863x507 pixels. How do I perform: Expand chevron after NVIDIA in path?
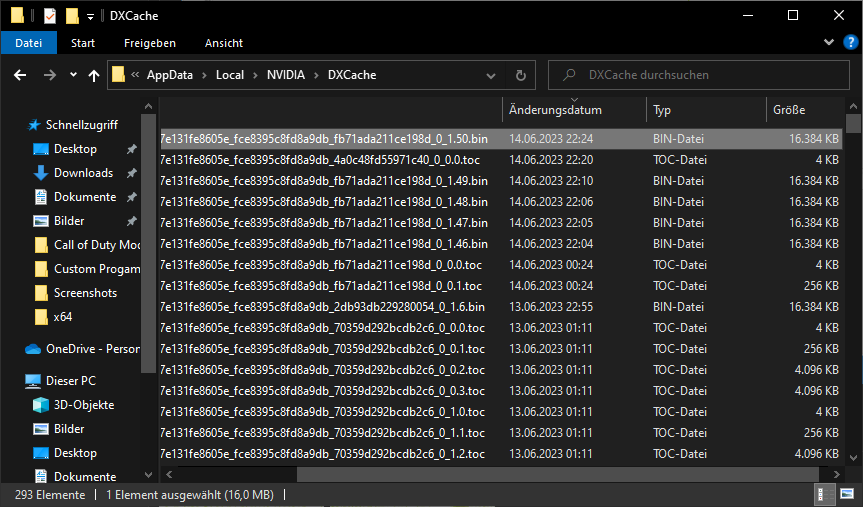click(316, 75)
